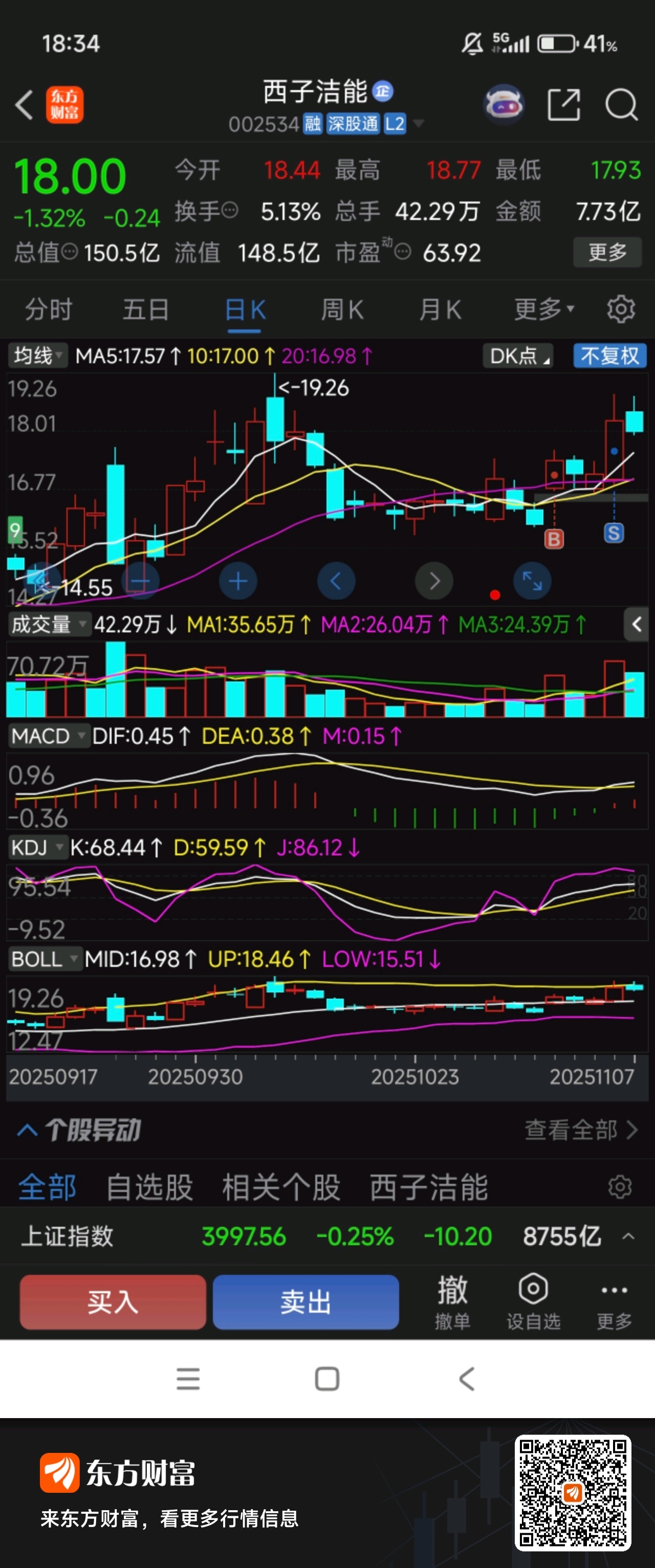Tap red 买入 buy button
655x1568 pixels.
pos(113,1301)
